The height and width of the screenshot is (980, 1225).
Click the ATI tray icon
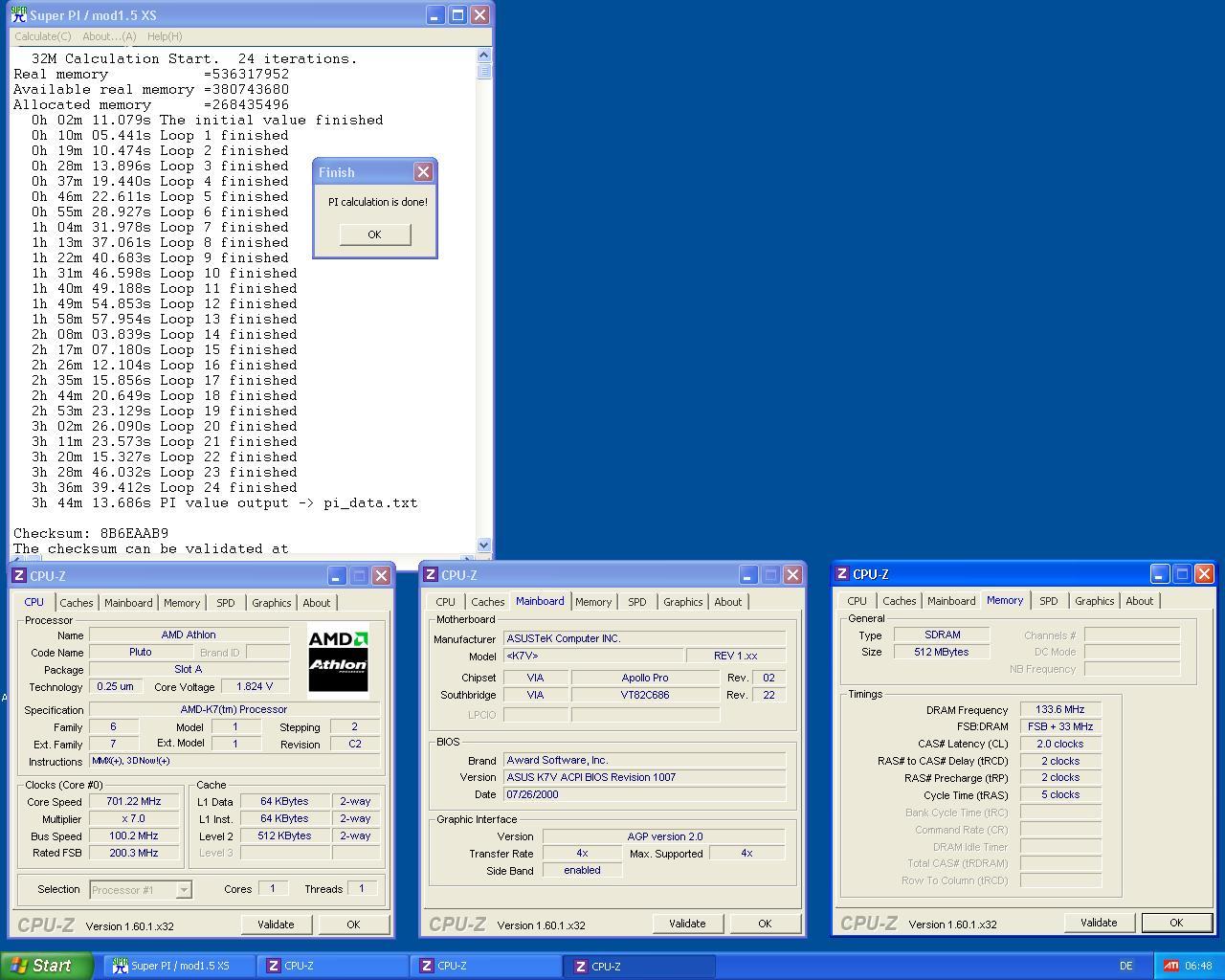point(1171,966)
